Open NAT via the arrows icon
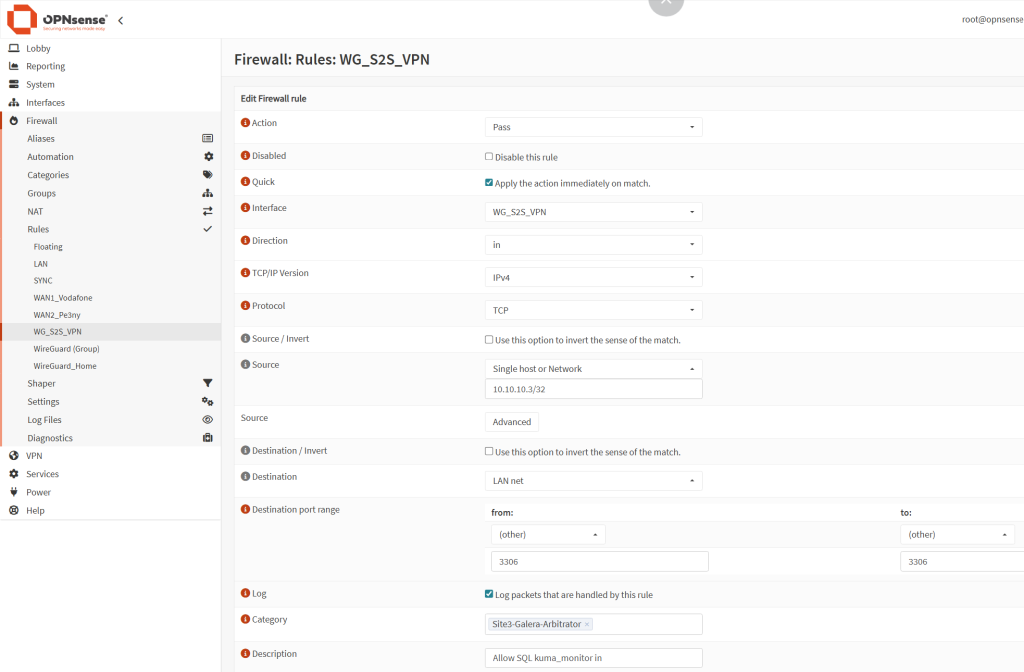The height and width of the screenshot is (672, 1024). 207,211
